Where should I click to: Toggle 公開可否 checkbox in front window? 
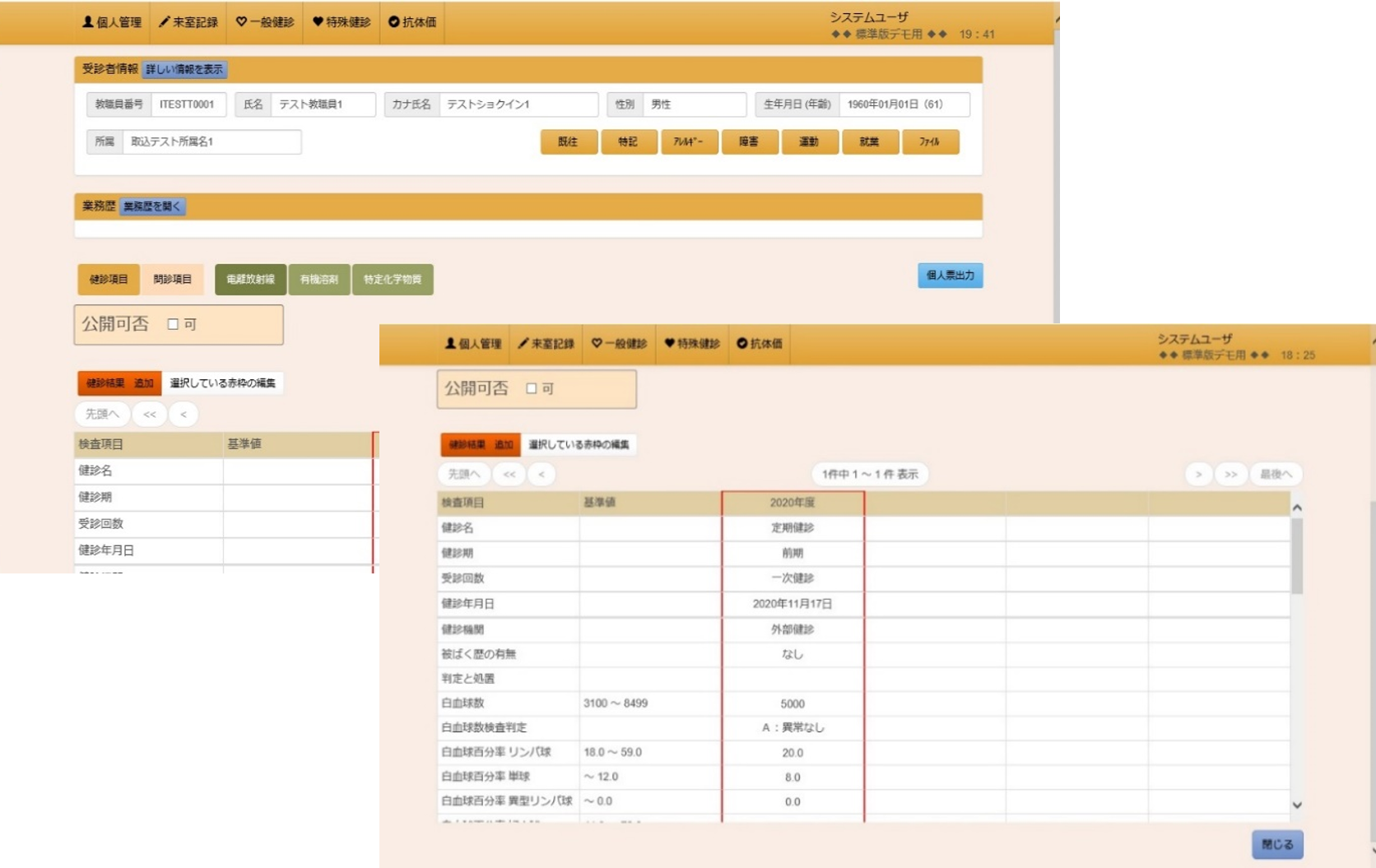coord(531,388)
